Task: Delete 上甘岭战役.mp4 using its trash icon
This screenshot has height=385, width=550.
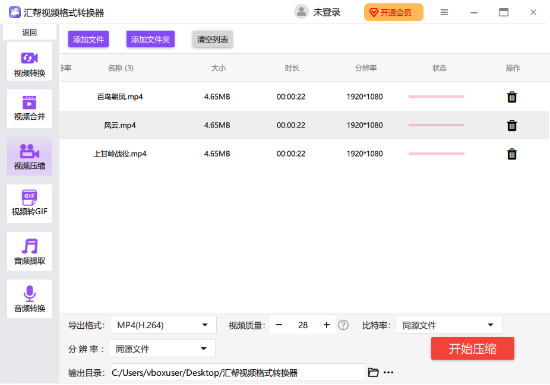Action: 512,154
